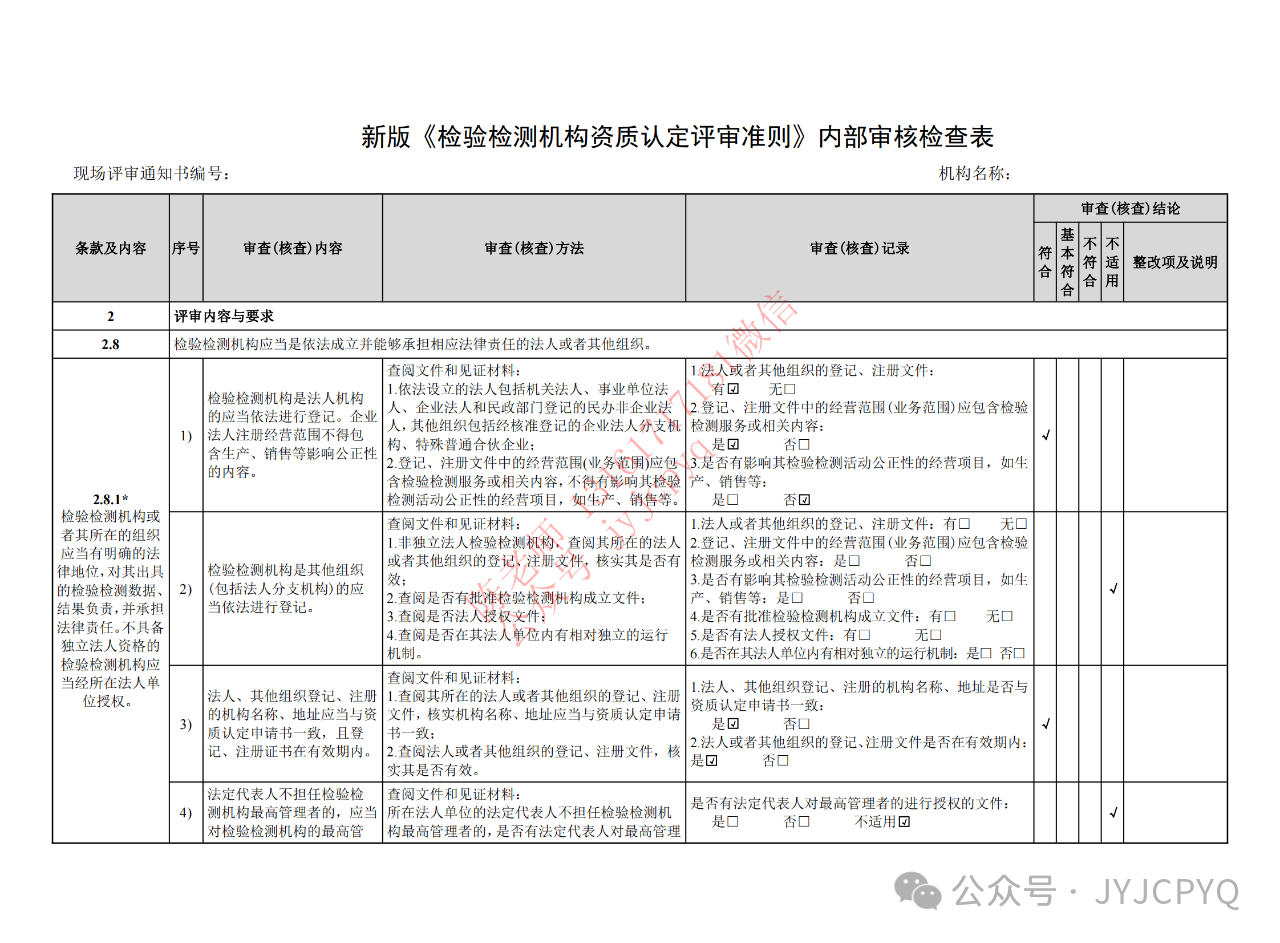
Task: Tick 是 box in row 4) 授权的文件 record
Action: click(733, 822)
